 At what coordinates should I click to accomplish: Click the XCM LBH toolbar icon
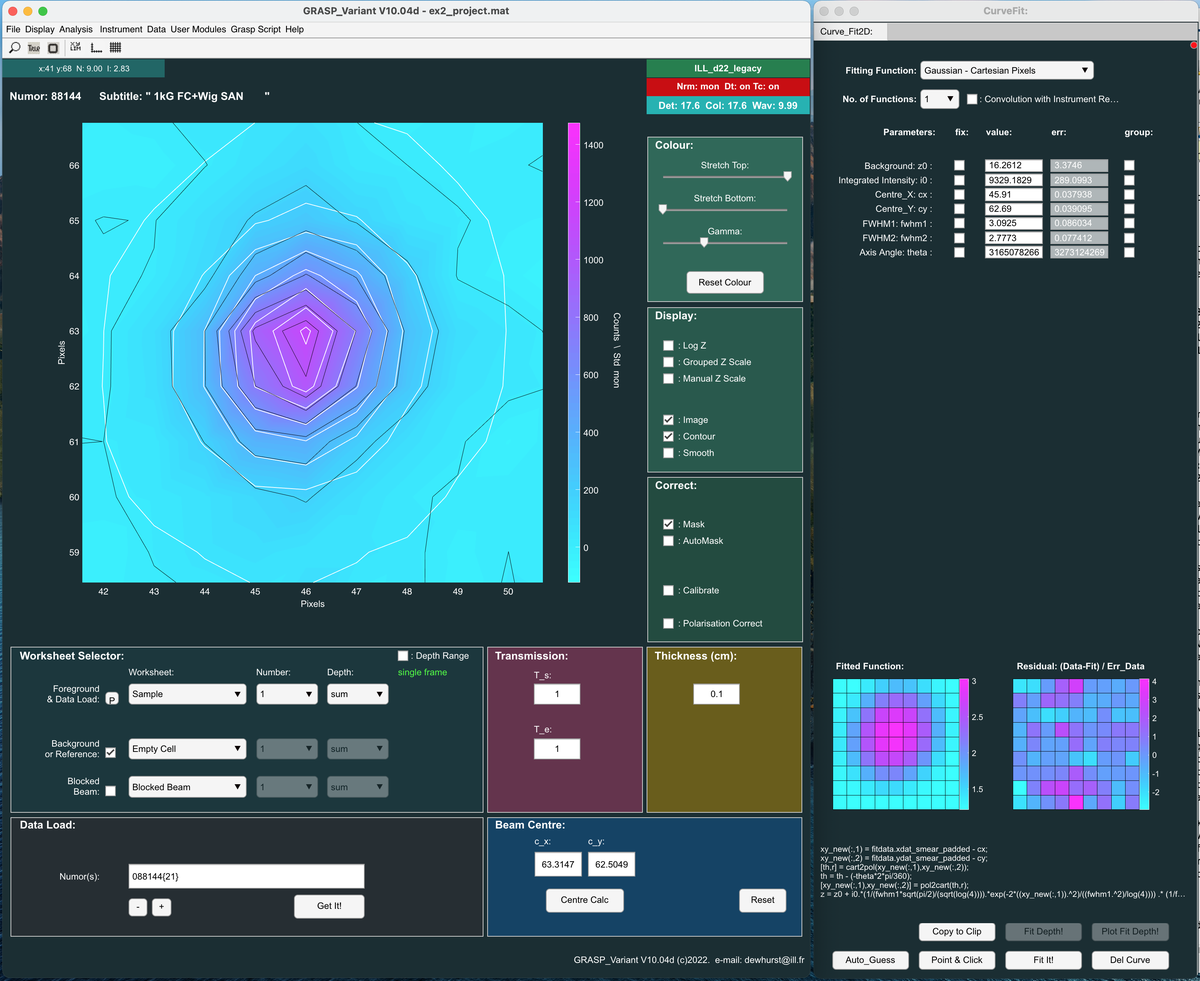pyautogui.click(x=75, y=47)
